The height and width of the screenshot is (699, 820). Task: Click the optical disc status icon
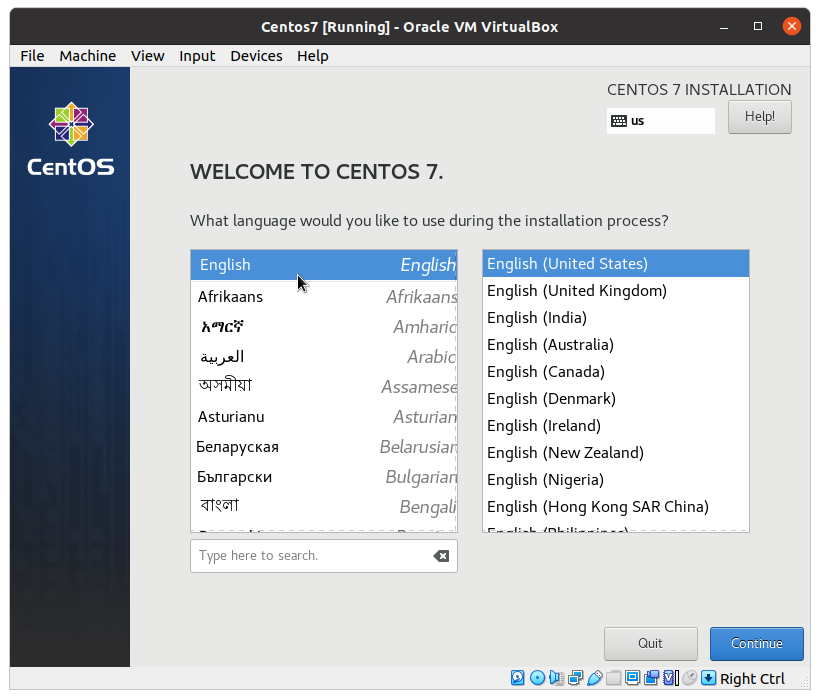pos(537,678)
